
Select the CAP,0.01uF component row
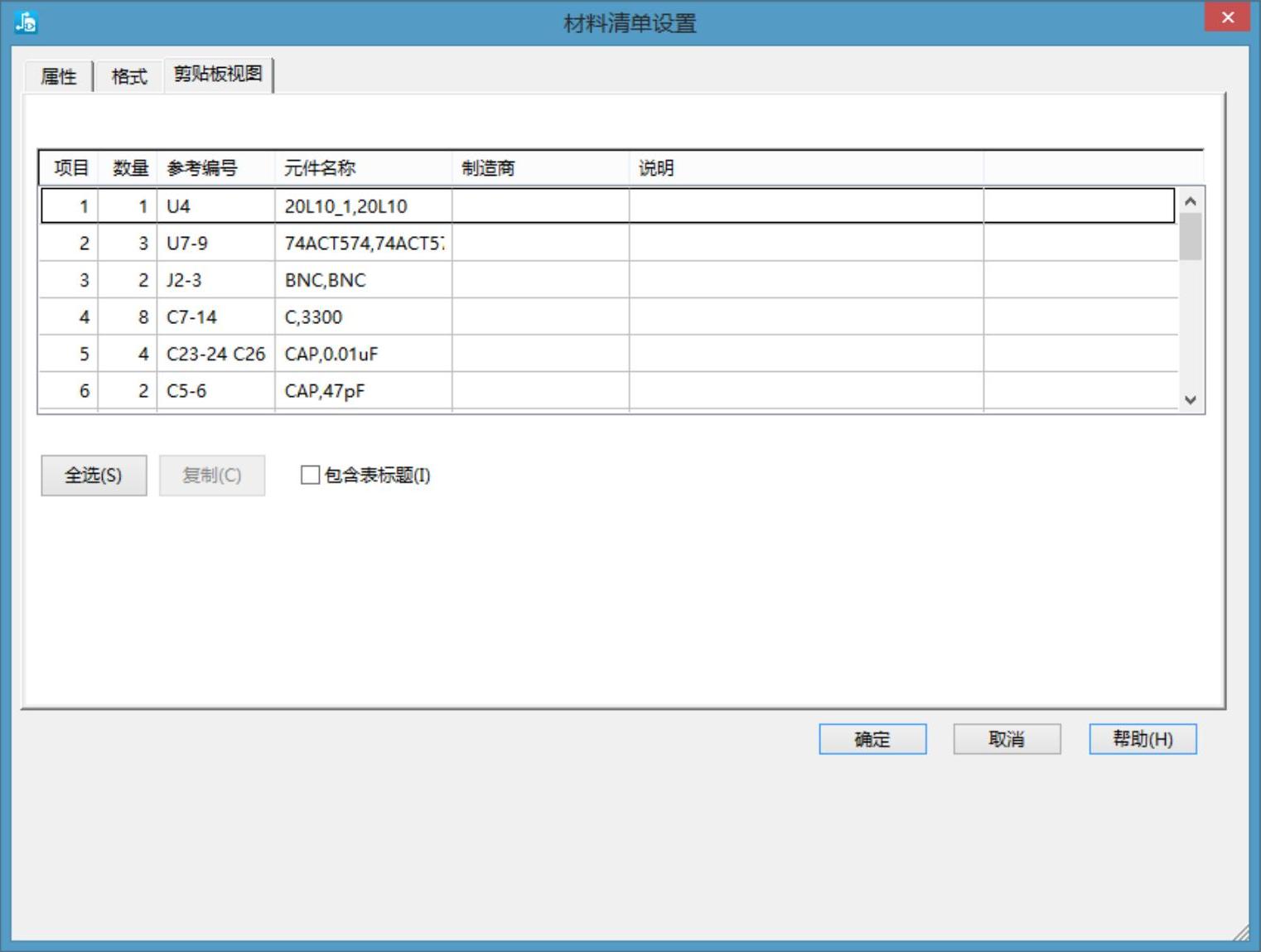coord(363,354)
